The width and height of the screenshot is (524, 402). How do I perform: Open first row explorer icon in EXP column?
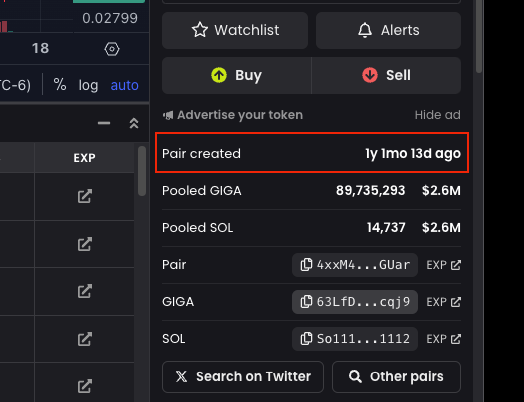85,196
